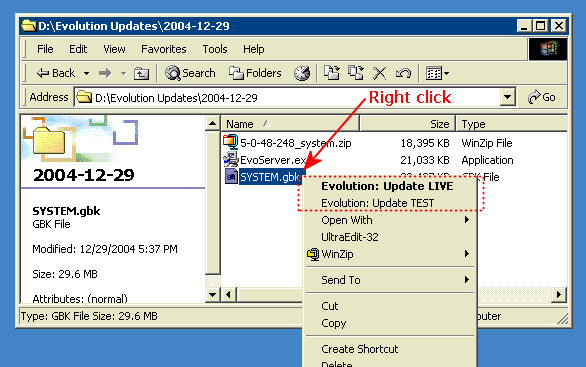Open the Views dropdown button
The width and height of the screenshot is (586, 367).
click(437, 73)
